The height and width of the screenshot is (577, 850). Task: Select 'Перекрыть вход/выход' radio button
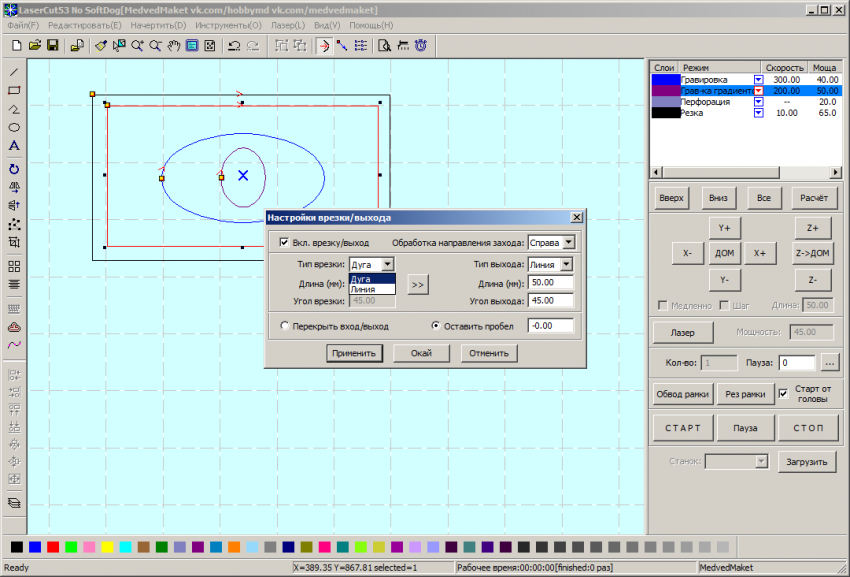(x=285, y=325)
